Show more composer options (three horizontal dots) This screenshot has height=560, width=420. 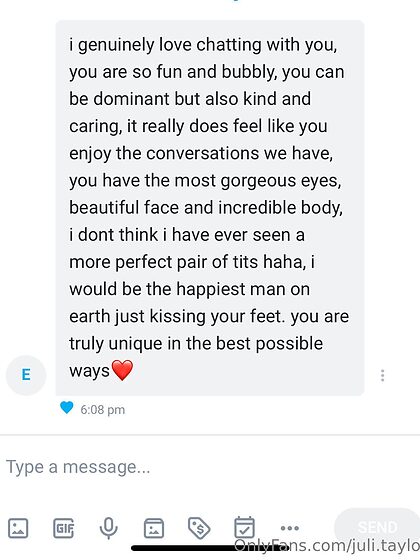tap(290, 528)
